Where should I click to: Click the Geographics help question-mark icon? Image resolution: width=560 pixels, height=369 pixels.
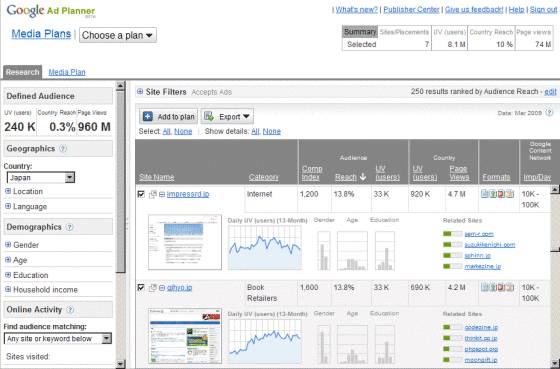[63, 149]
